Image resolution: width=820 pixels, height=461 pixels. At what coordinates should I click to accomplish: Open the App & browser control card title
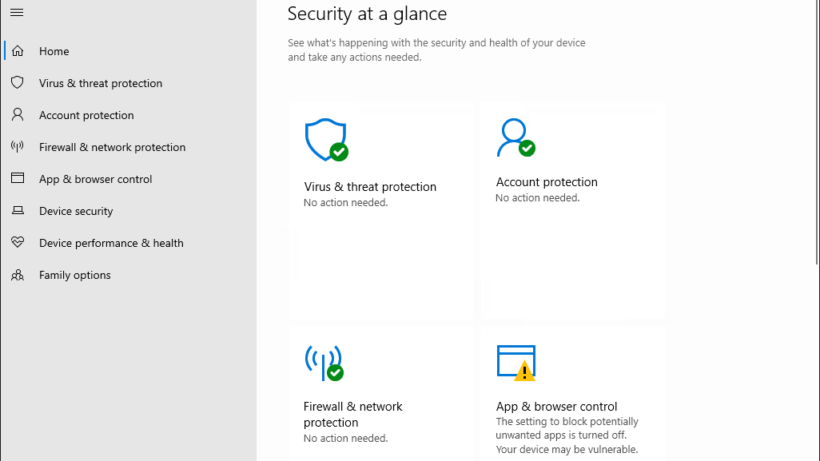coord(556,406)
